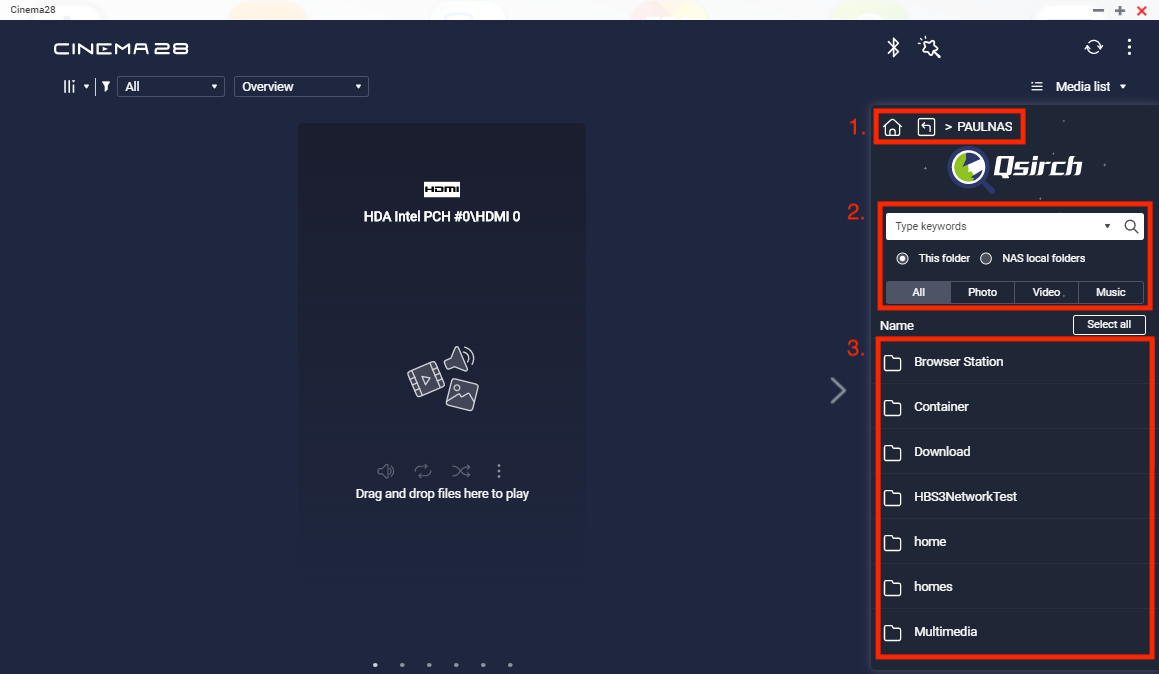
Task: Go to home in the media browser
Action: (893, 127)
